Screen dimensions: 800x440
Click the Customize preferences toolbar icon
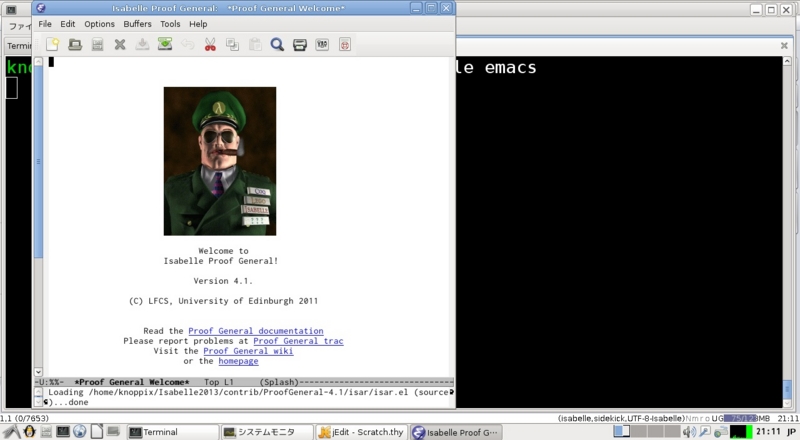[x=322, y=45]
